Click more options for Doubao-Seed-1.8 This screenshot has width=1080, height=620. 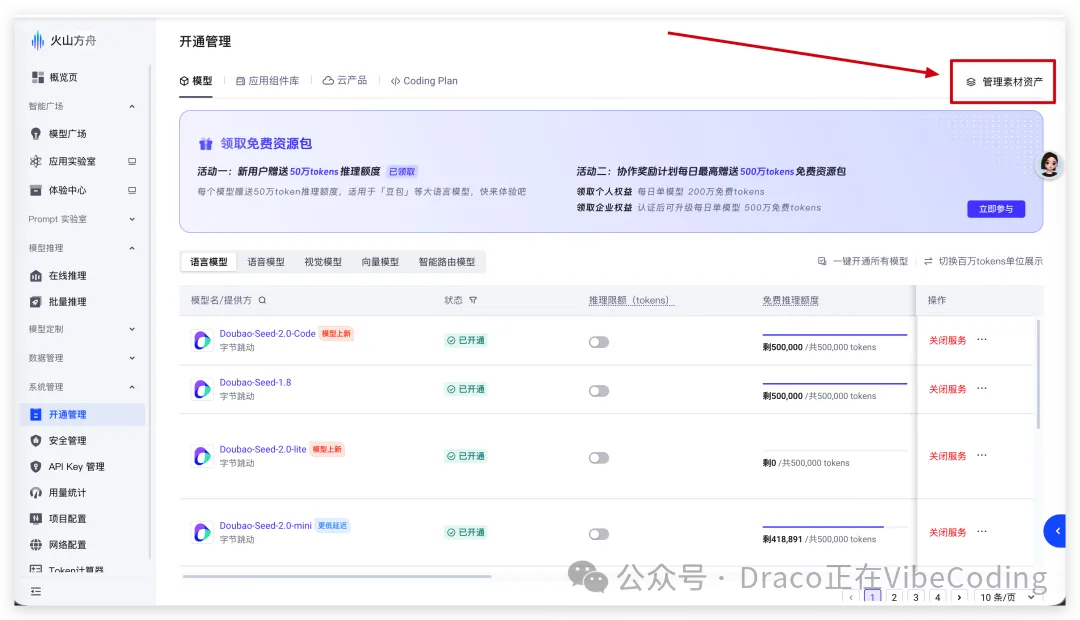pyautogui.click(x=982, y=389)
